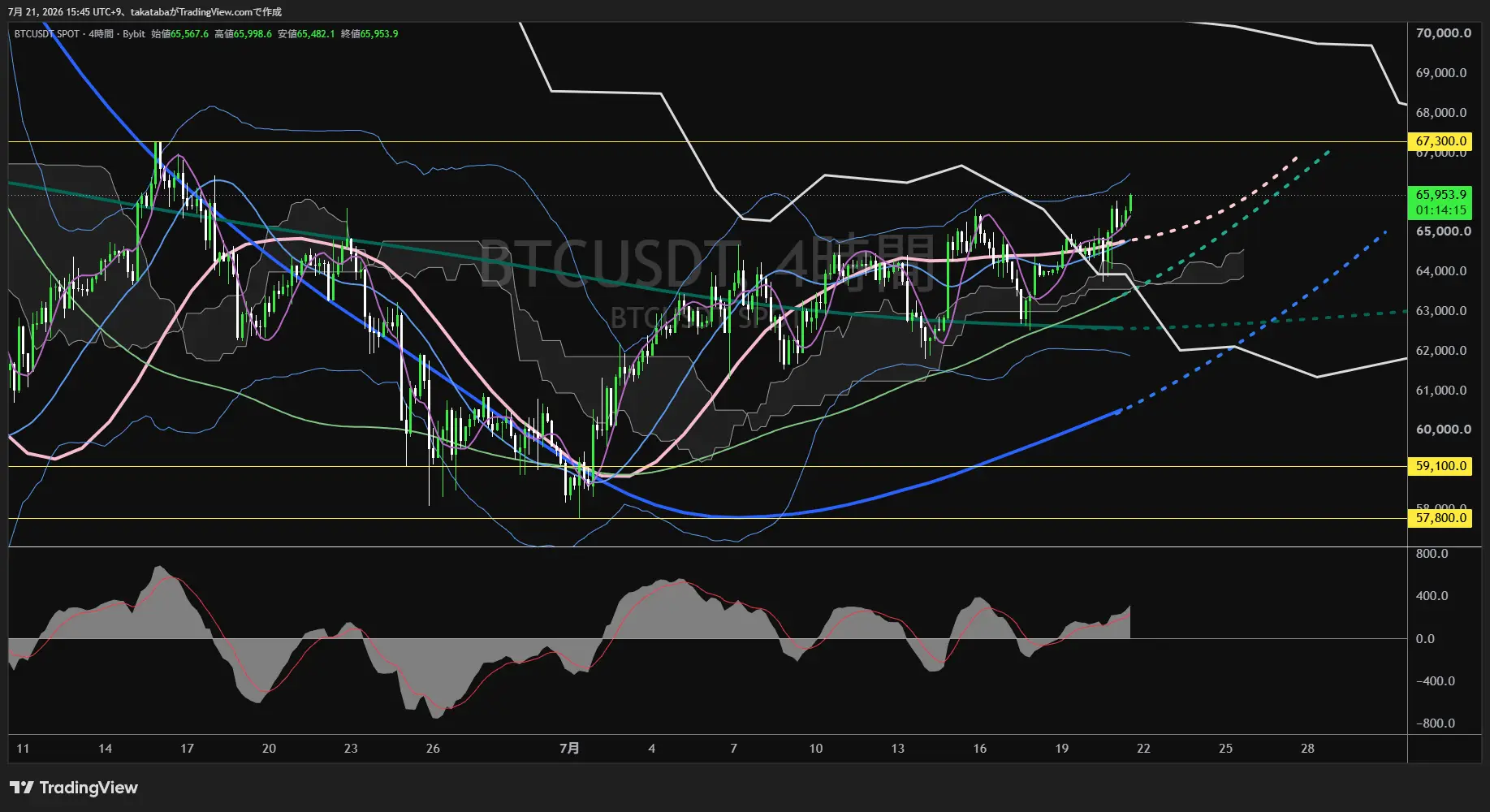1490x812 pixels.
Task: Click the BTCUSDT SPOT symbol title
Action: pyautogui.click(x=46, y=34)
